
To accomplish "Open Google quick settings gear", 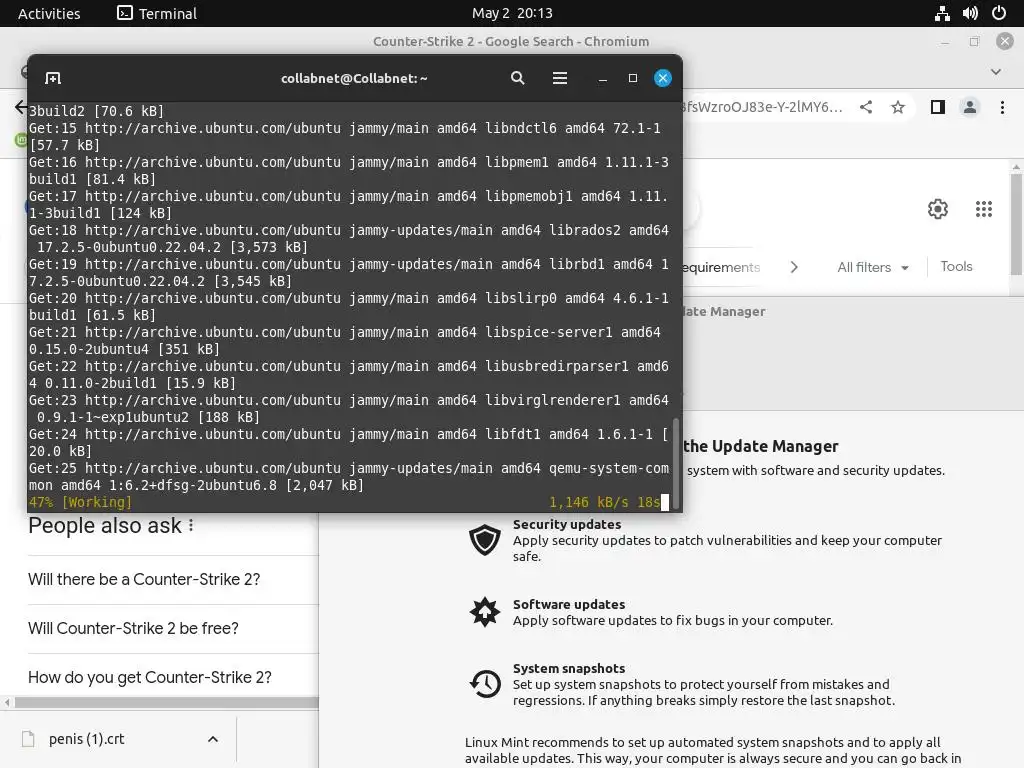I will pos(938,209).
